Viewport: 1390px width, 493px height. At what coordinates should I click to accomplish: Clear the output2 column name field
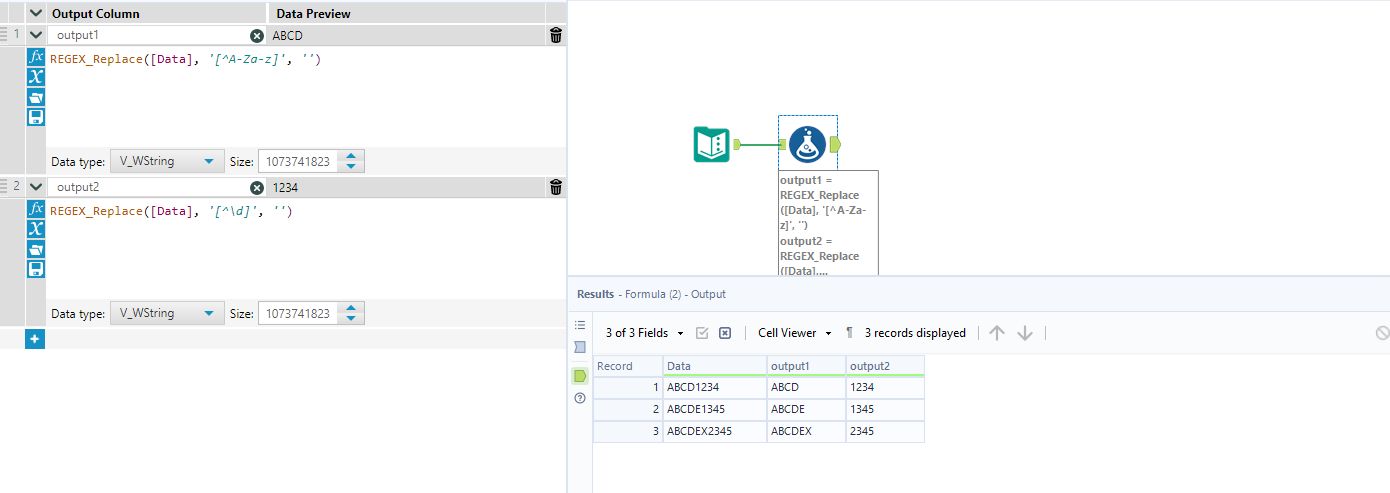click(x=257, y=187)
